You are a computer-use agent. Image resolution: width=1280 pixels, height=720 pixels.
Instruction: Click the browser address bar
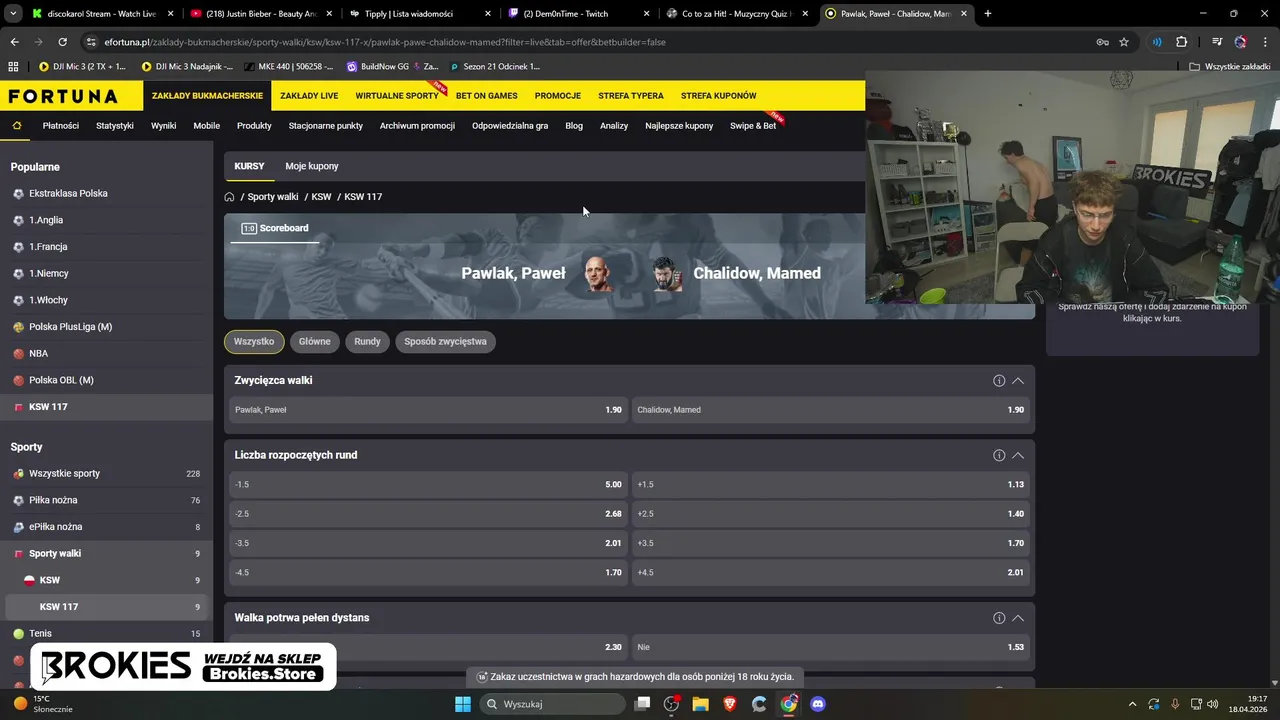pos(590,42)
